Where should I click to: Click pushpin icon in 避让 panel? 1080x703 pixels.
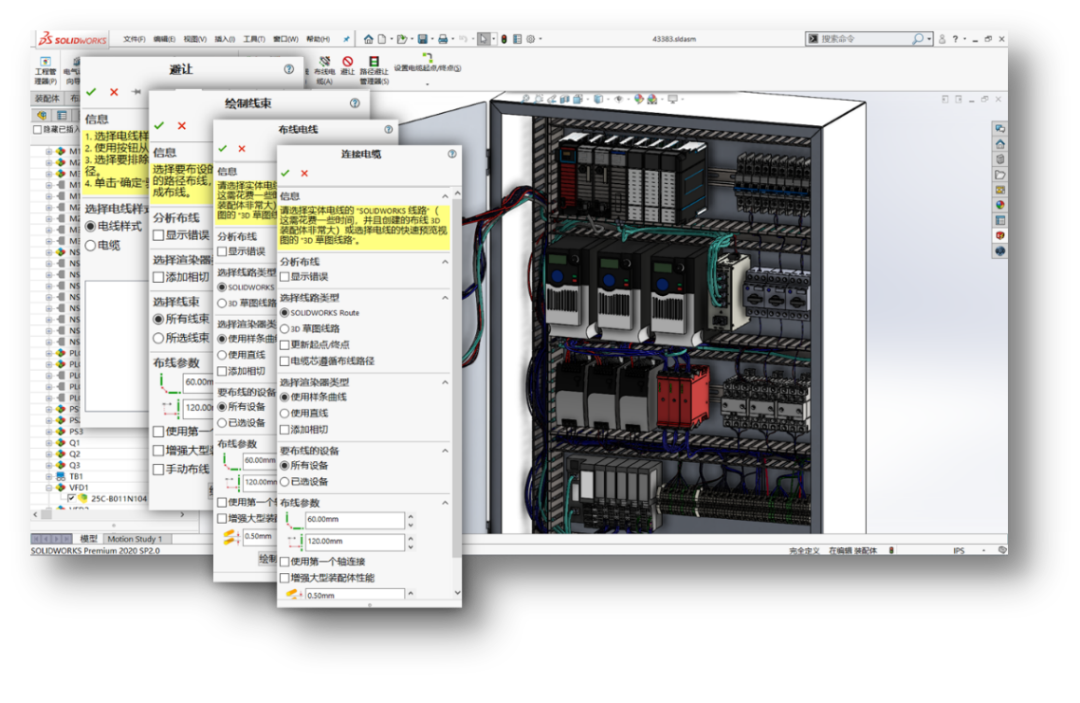(136, 92)
